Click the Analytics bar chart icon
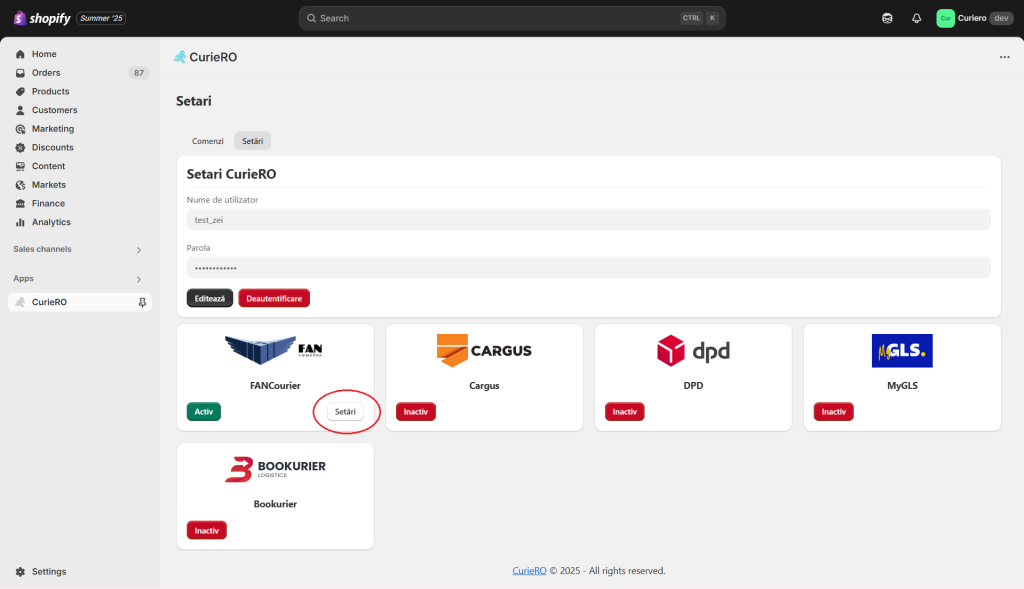 pos(20,223)
